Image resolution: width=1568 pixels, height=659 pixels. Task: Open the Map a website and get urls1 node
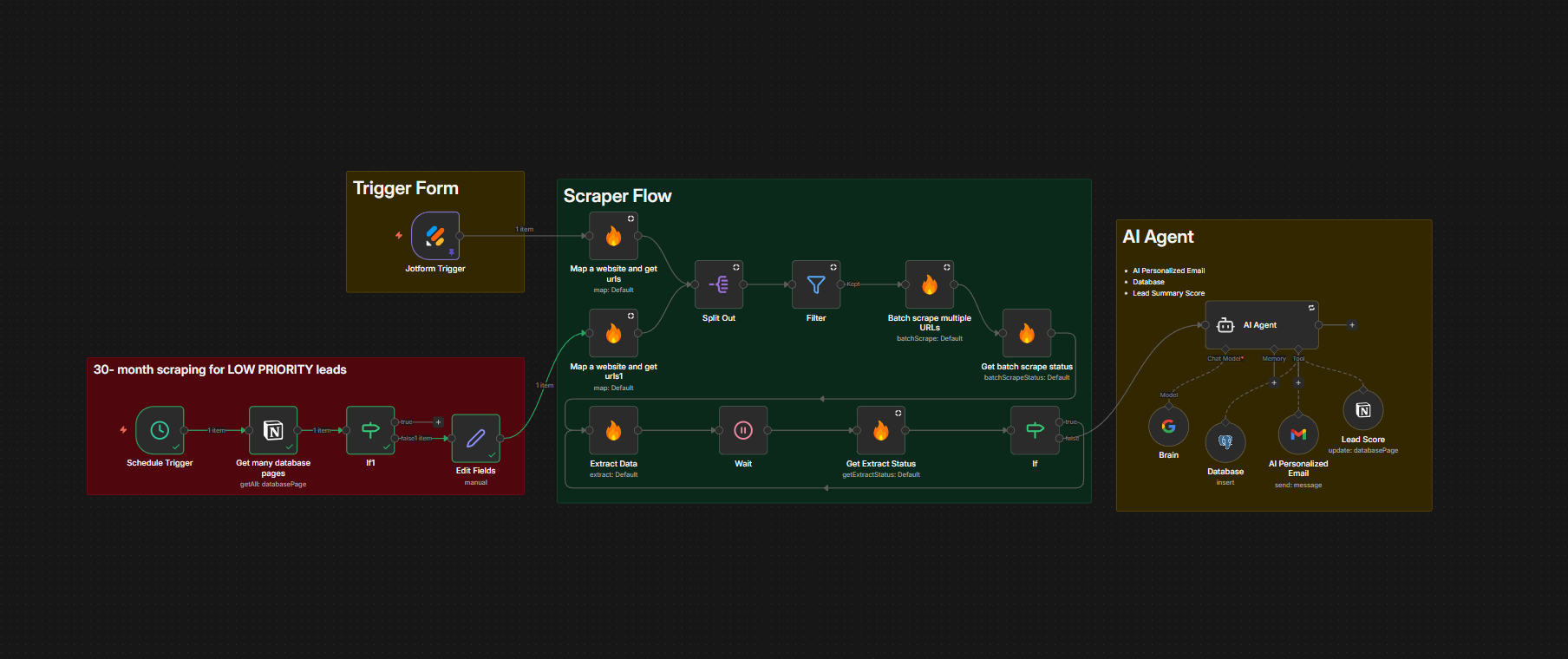[613, 333]
